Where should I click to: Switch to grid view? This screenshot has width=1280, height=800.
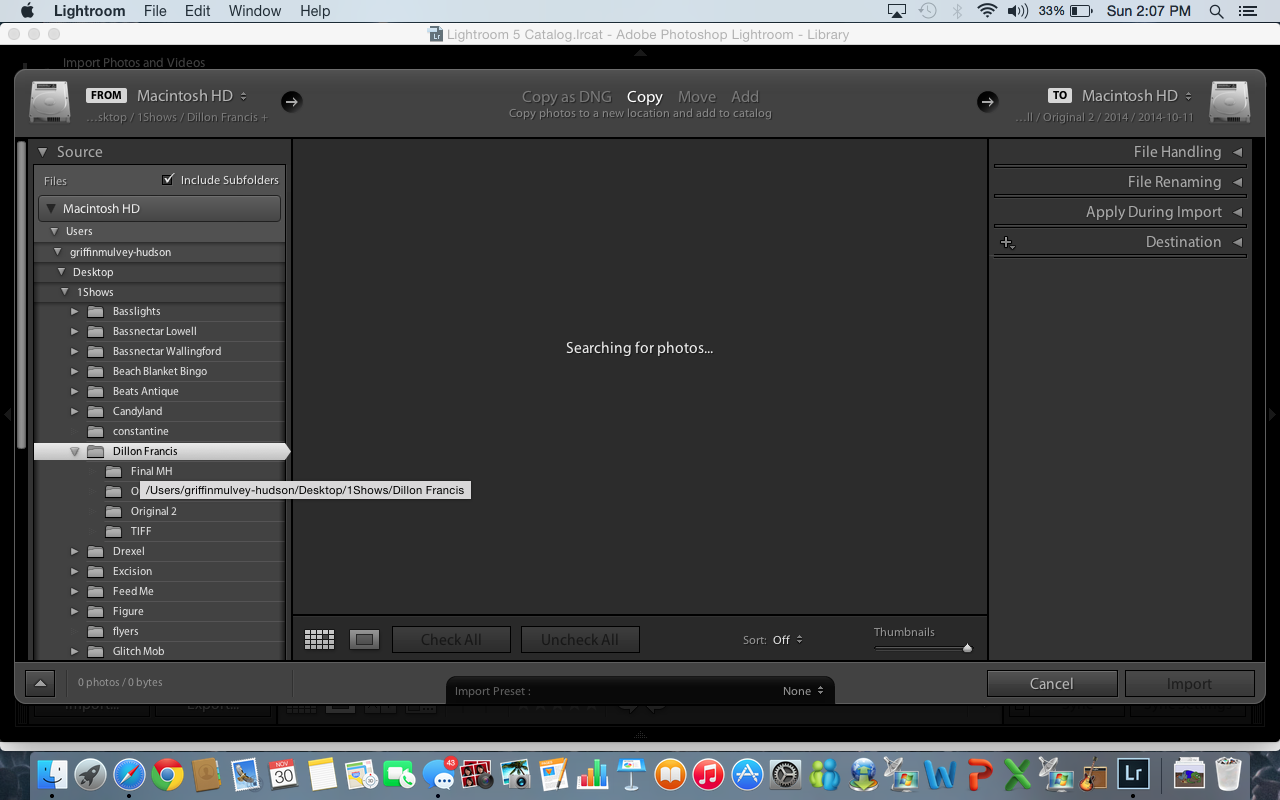click(319, 640)
